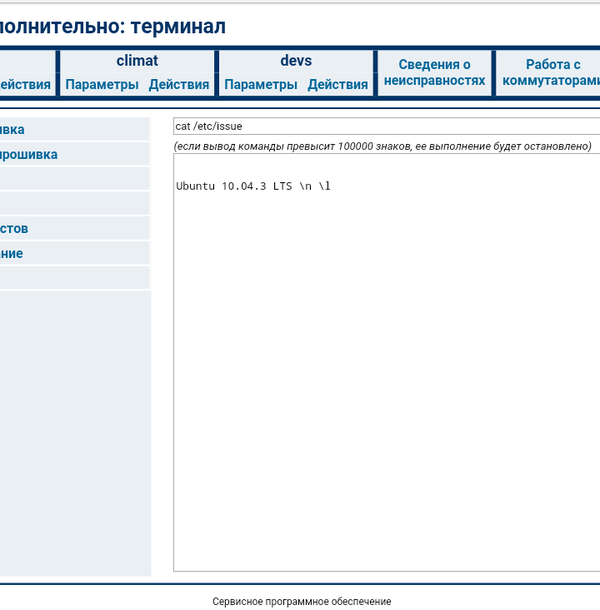This screenshot has width=600, height=610.
Task: Open Сведения о неисправностях tab
Action: click(x=435, y=73)
